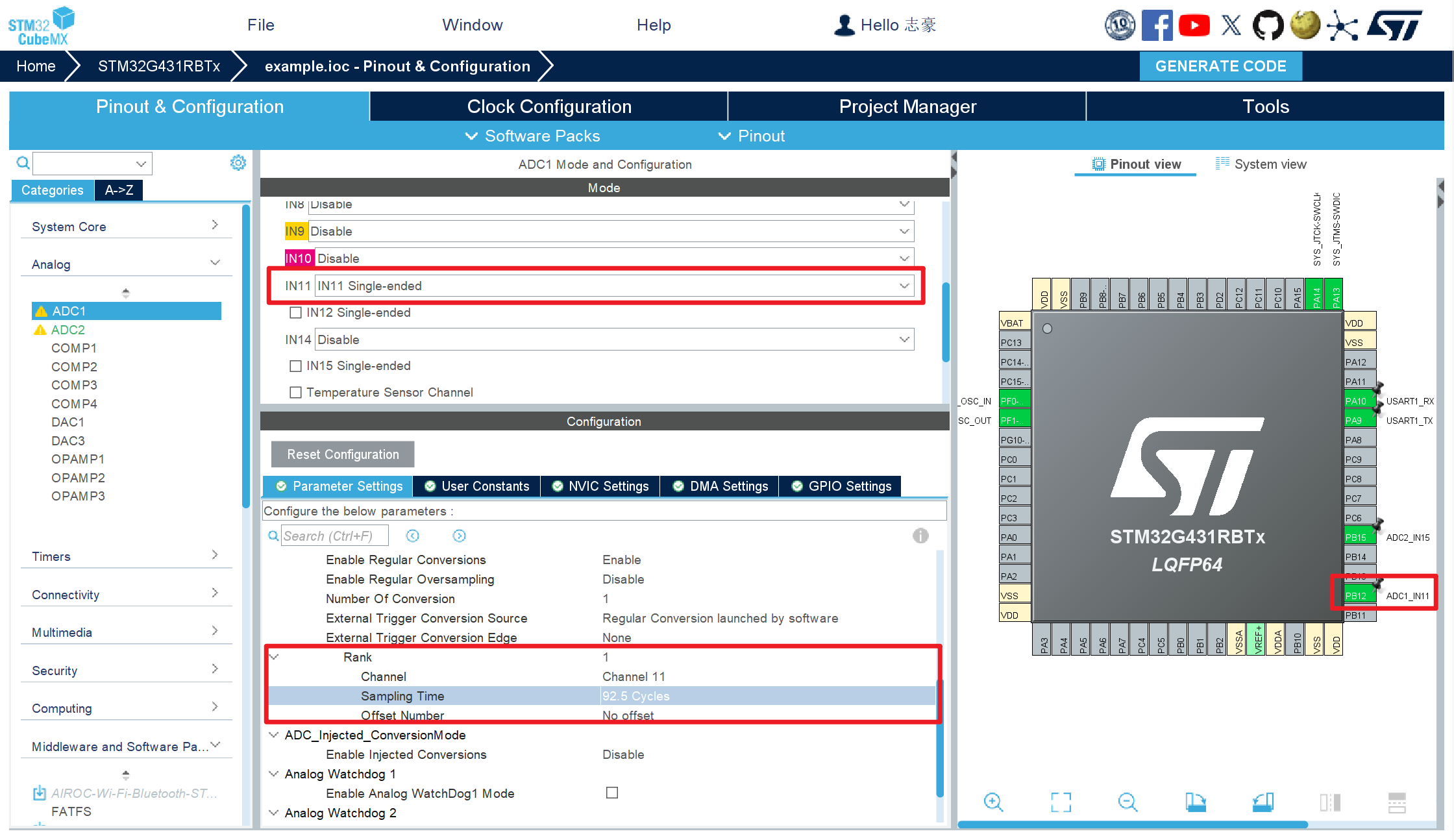Click the info icon in parameter settings
This screenshot has height=840, width=1454.
[920, 536]
